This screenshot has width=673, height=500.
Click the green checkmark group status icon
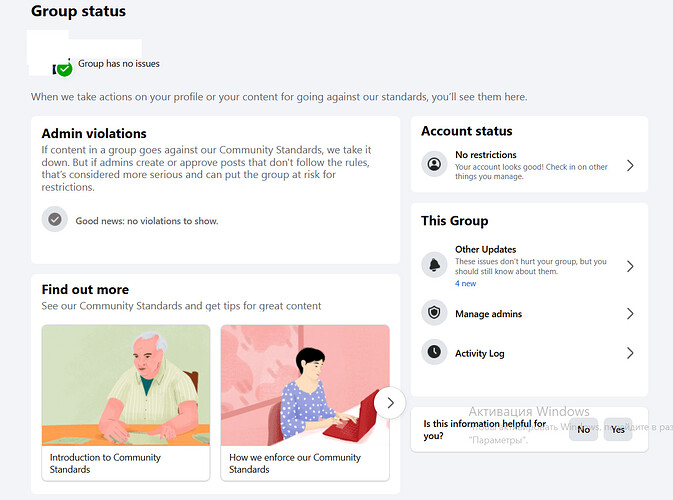pyautogui.click(x=64, y=68)
